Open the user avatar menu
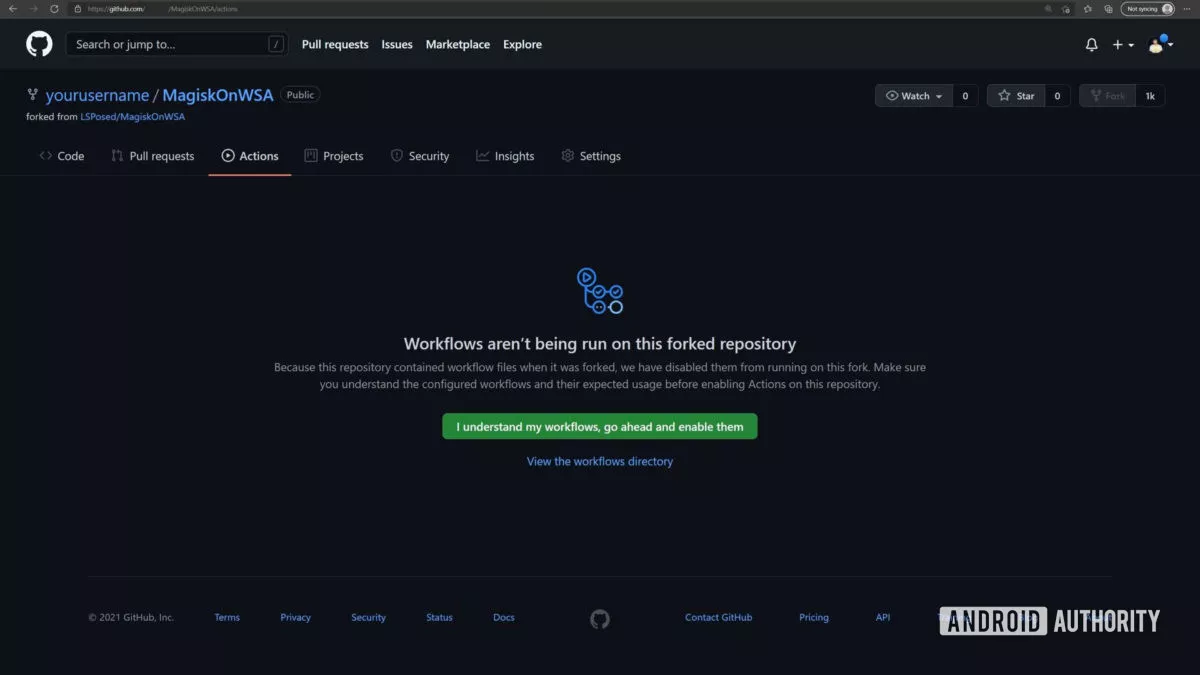The image size is (1200, 675). 1160,44
